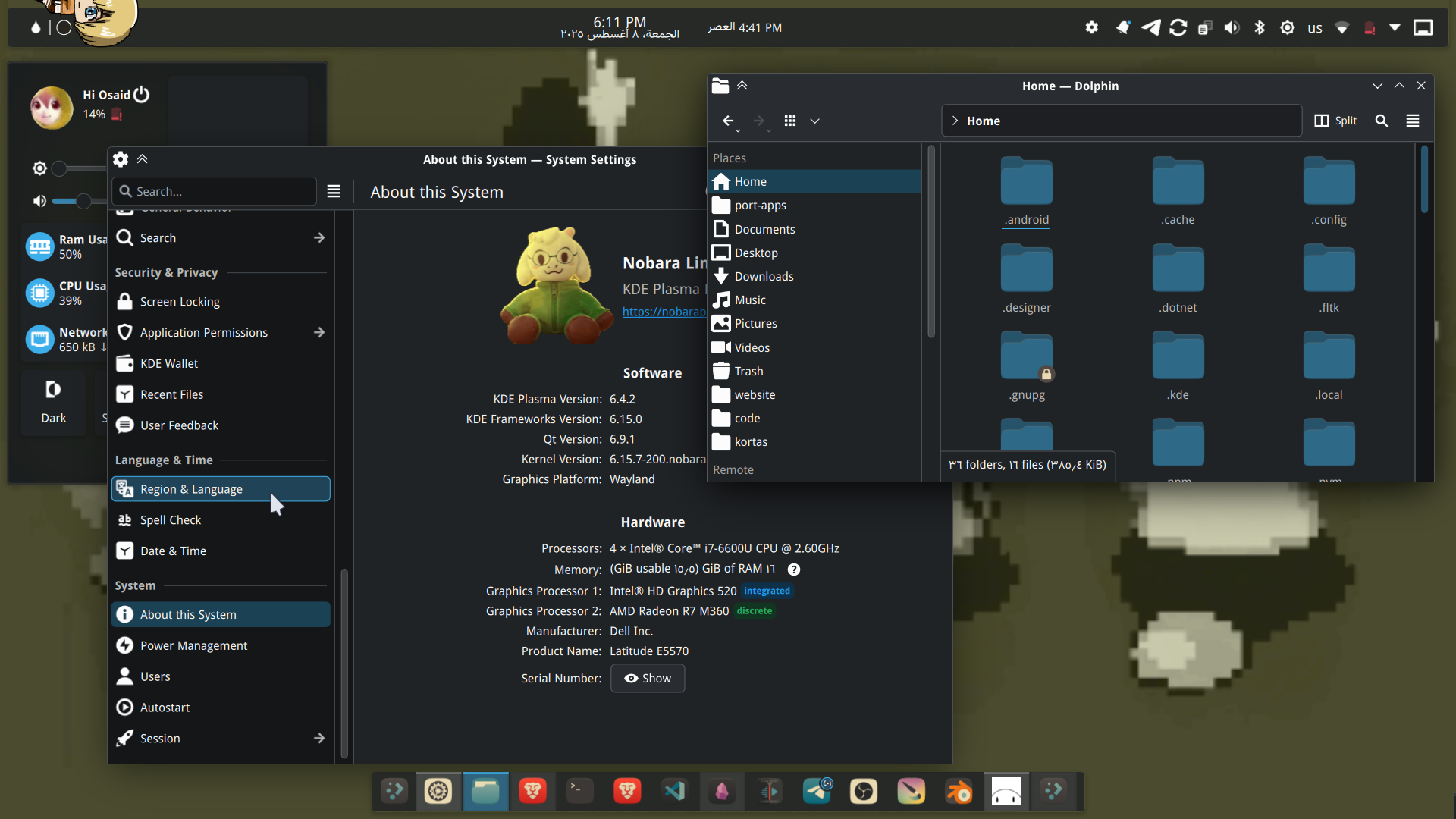The height and width of the screenshot is (819, 1456).
Task: Open Blender from the dock
Action: coord(959,792)
